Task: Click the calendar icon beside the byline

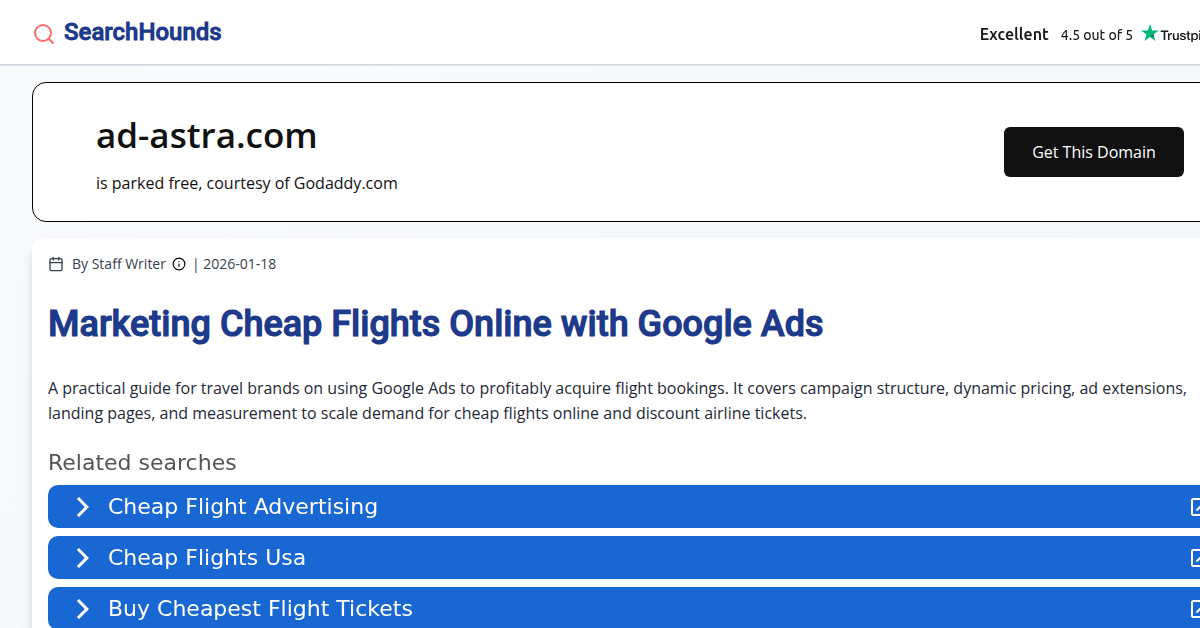Action: [56, 264]
